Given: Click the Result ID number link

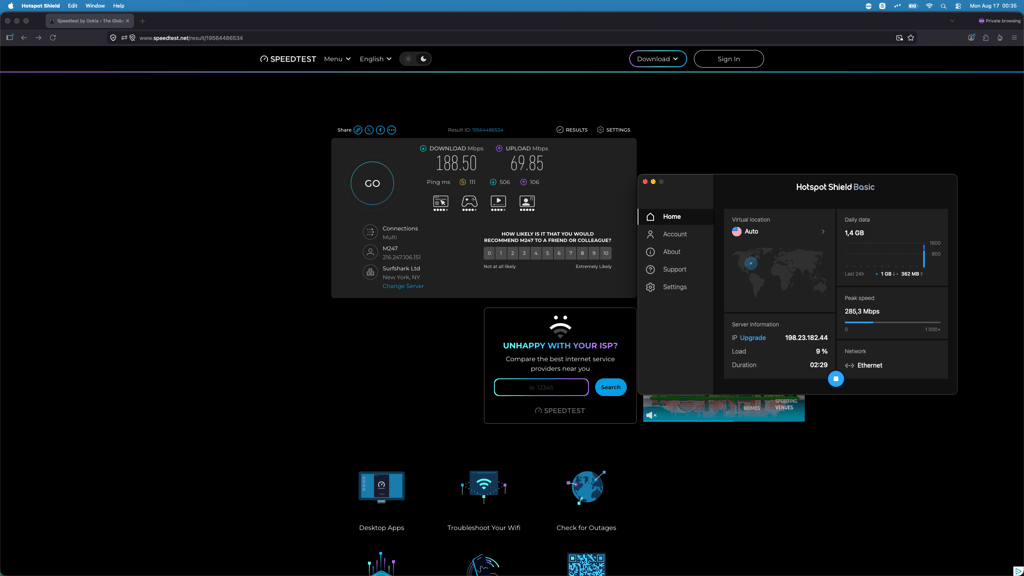Looking at the screenshot, I should [x=488, y=130].
